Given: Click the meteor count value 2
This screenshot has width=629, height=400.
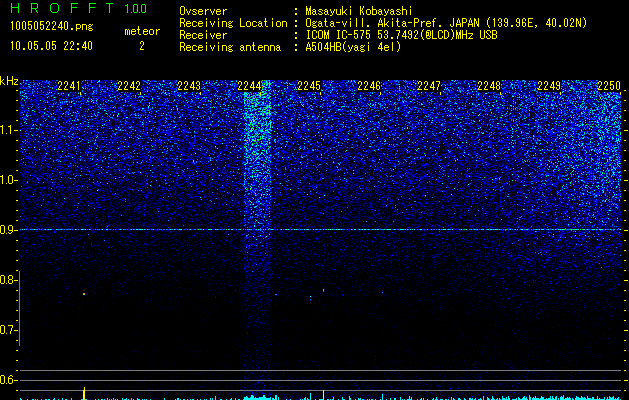Looking at the screenshot, I should (142, 46).
